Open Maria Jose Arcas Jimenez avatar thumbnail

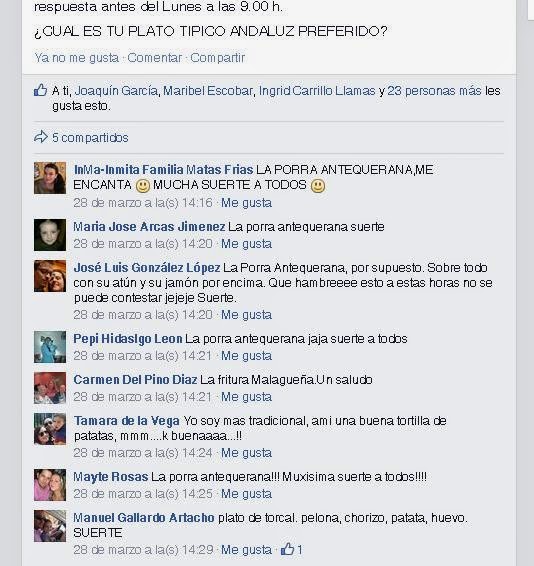point(50,235)
